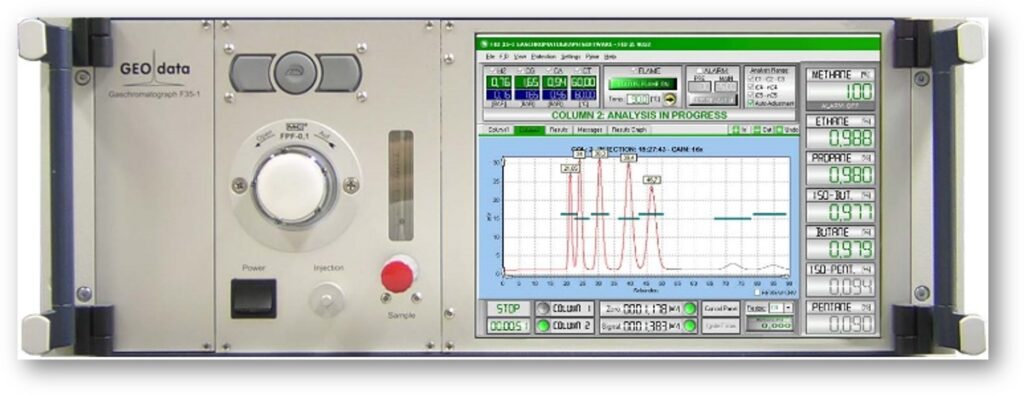Screen dimensions: 1024x395
Task: Toggle the ALARM checkbox
Action: click(x=699, y=71)
